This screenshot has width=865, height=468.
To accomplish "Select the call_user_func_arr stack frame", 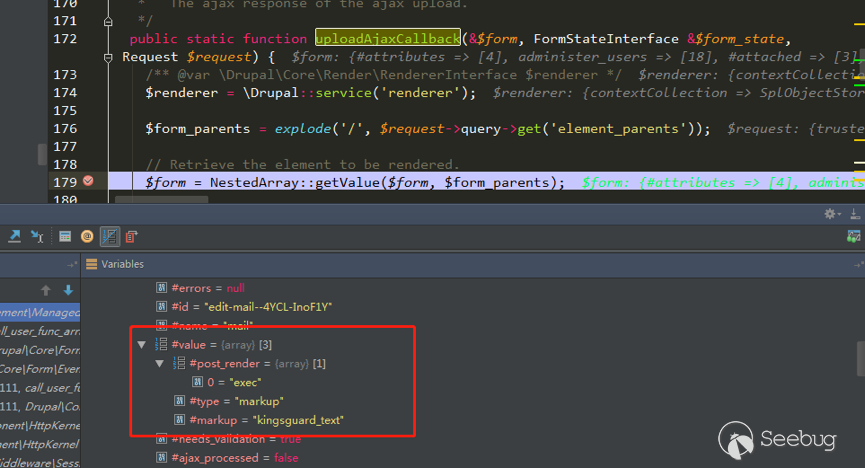I will point(40,331).
